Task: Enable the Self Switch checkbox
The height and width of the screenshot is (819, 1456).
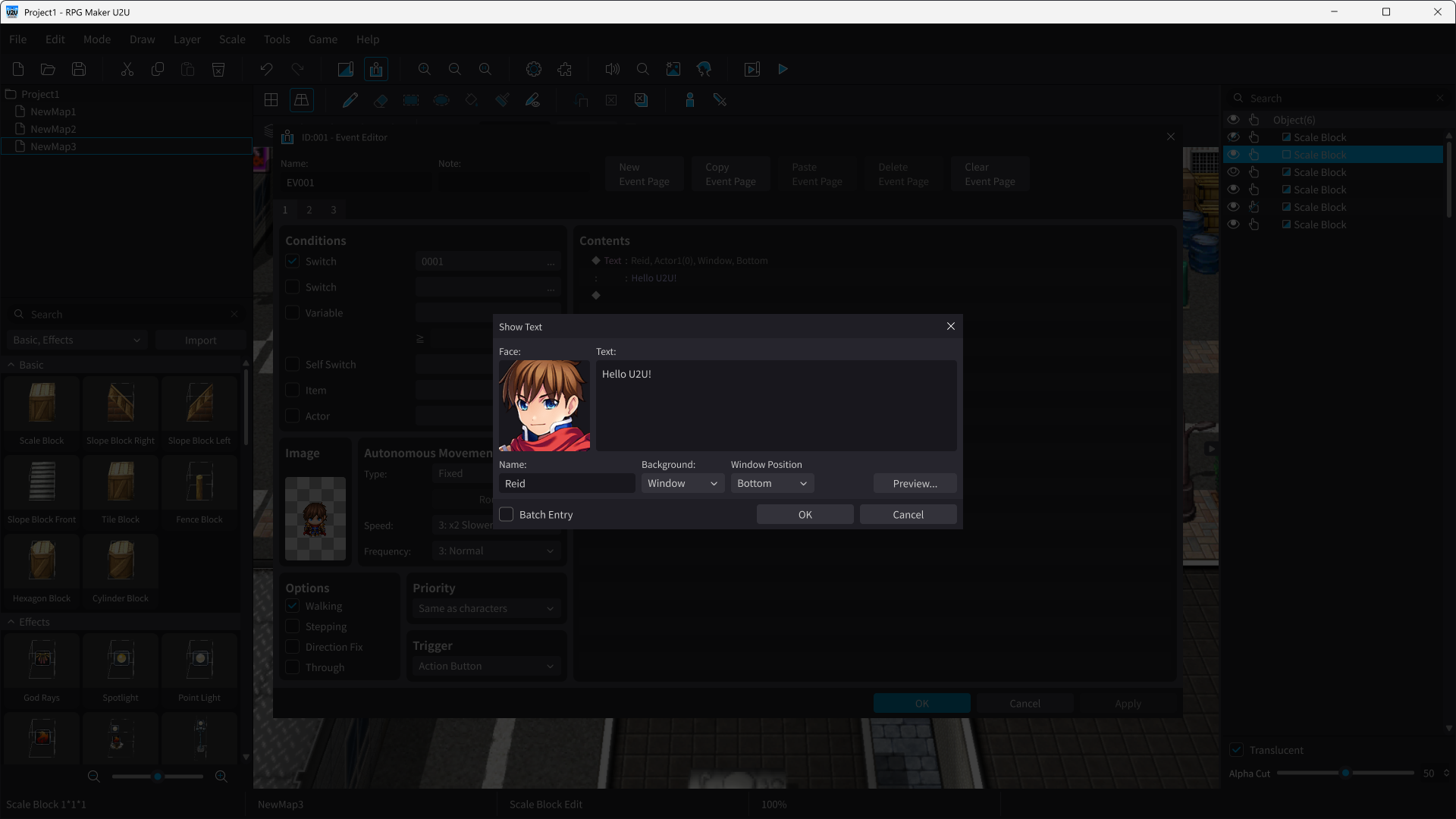Action: coord(293,365)
